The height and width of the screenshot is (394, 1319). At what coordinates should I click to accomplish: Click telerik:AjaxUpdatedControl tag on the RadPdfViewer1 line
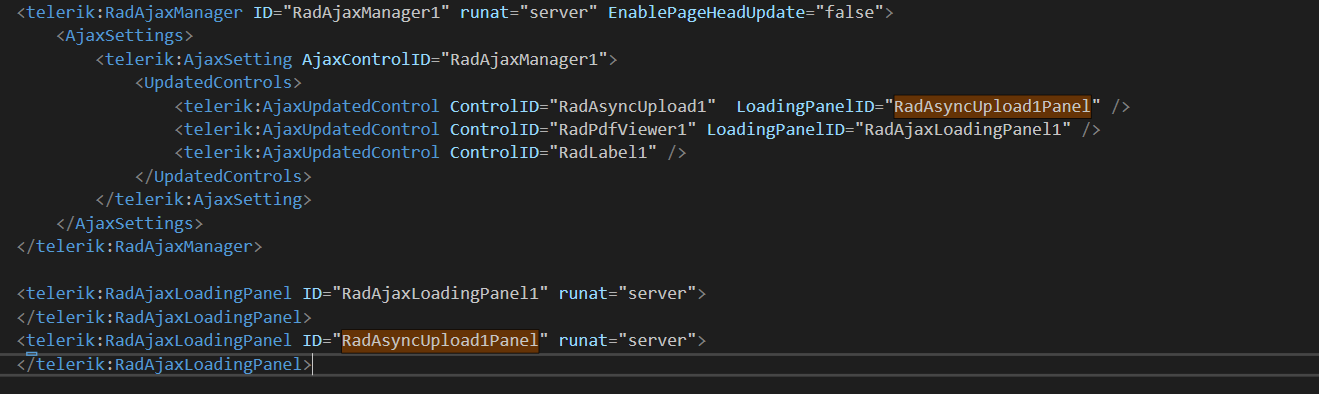pyautogui.click(x=311, y=130)
